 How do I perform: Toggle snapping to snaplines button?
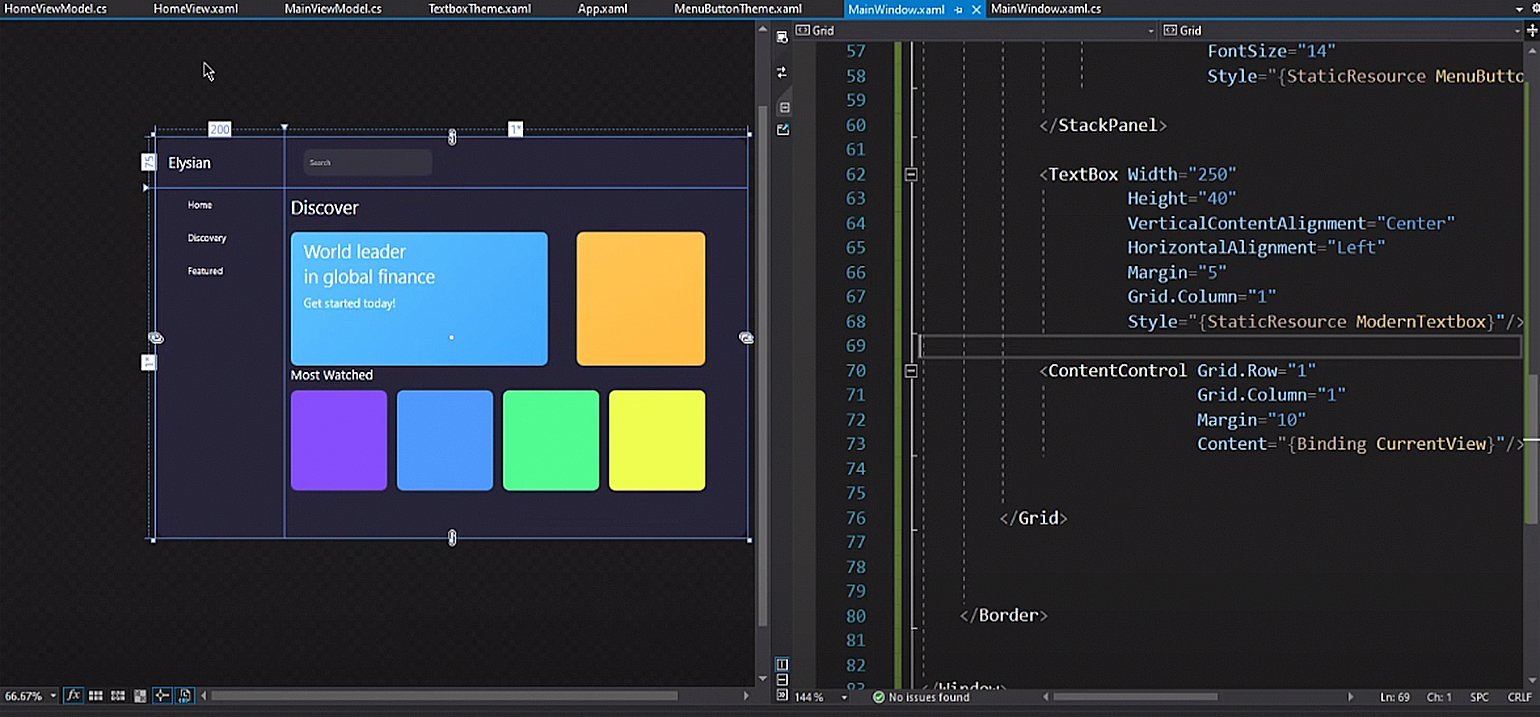[x=161, y=696]
